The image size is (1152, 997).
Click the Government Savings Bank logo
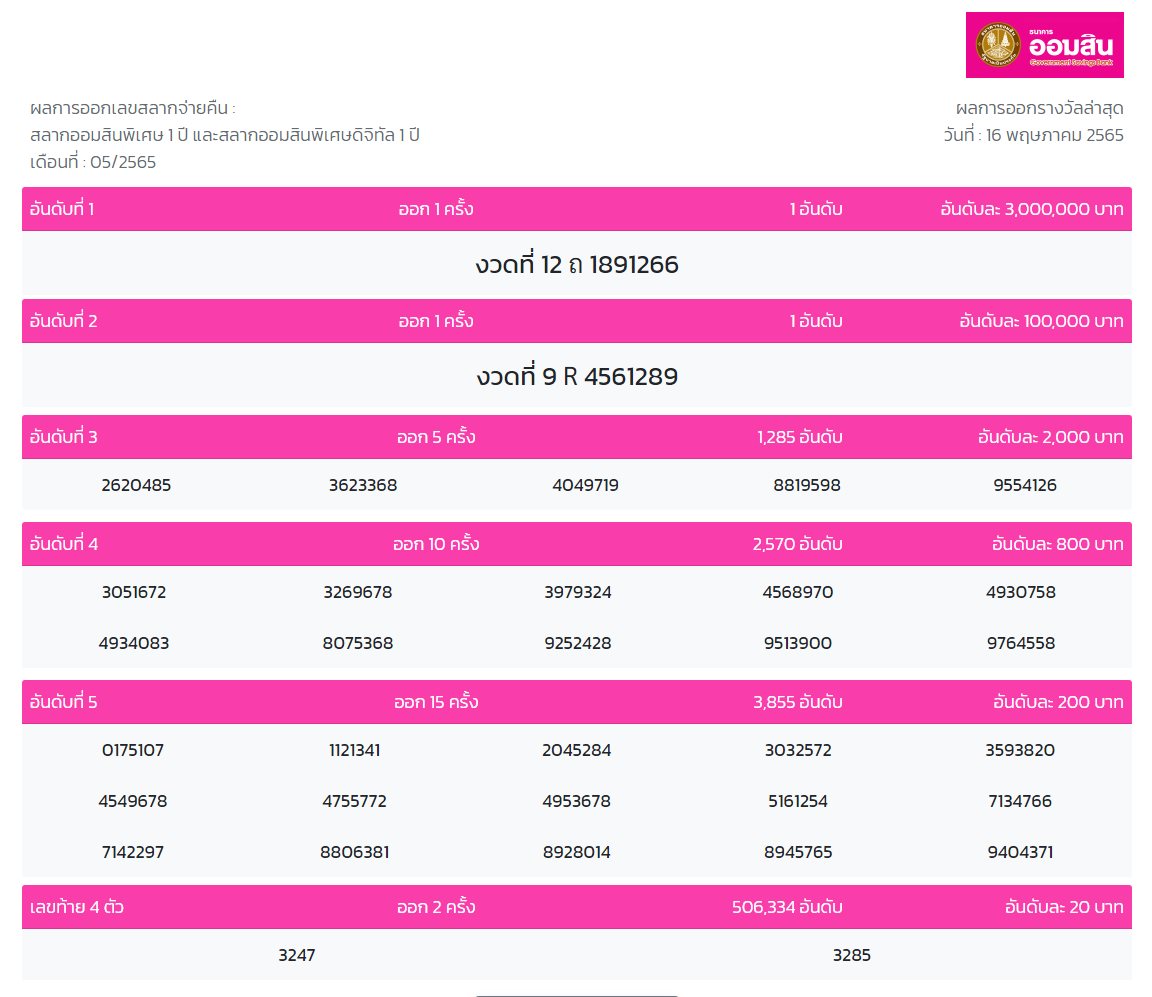[x=1044, y=45]
